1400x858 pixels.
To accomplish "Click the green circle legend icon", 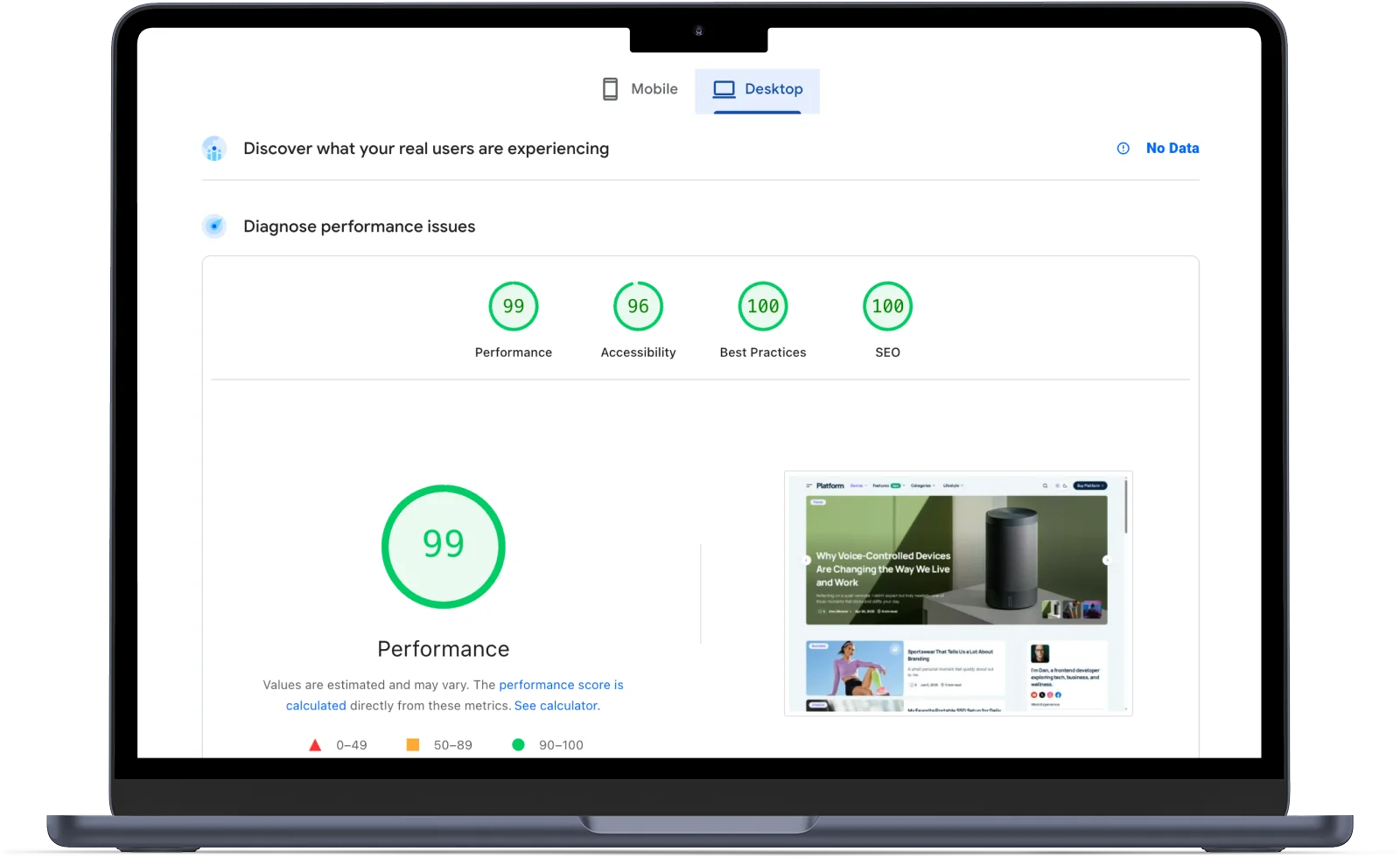I will pyautogui.click(x=518, y=745).
